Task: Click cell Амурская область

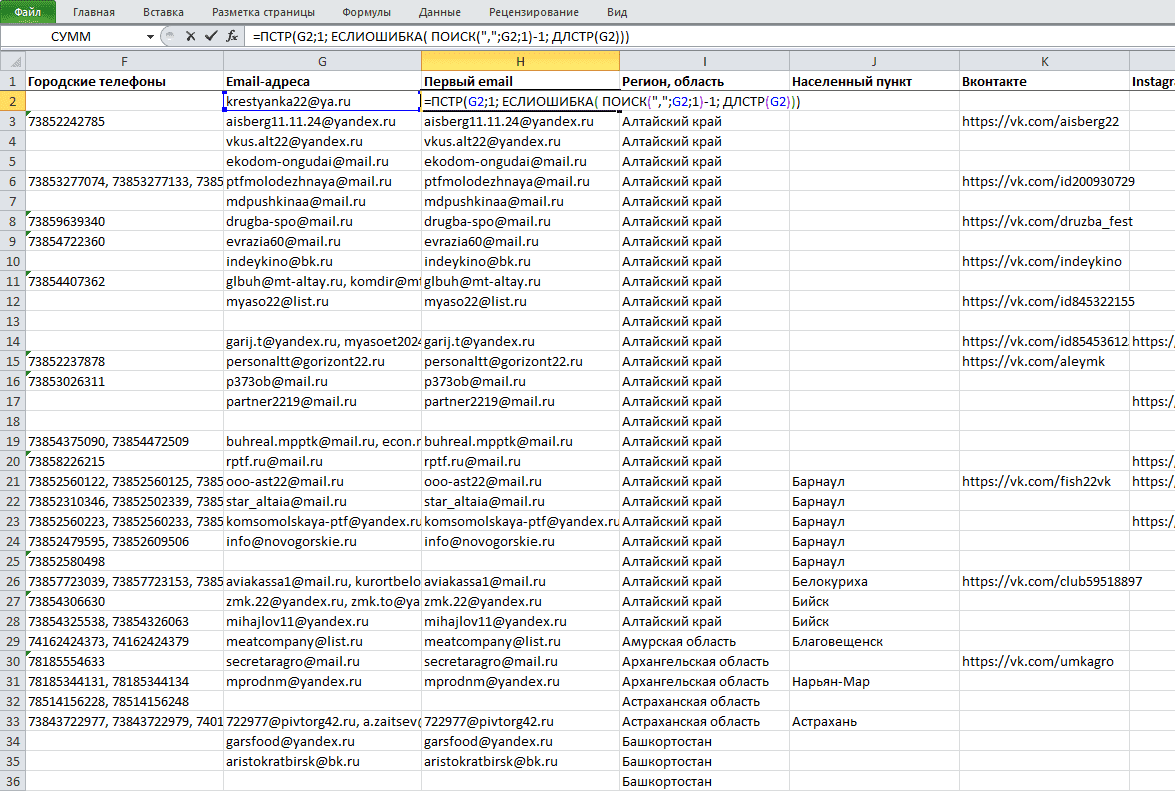Action: click(x=704, y=641)
